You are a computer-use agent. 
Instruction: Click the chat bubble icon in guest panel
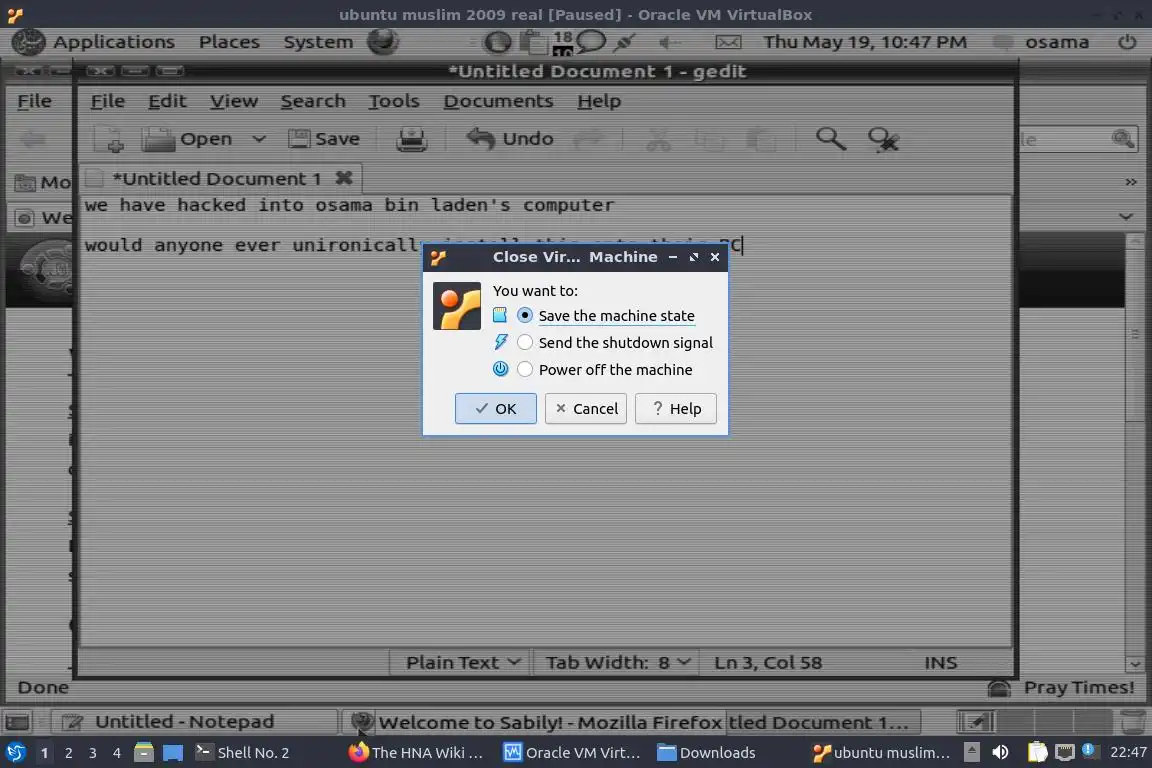[591, 41]
